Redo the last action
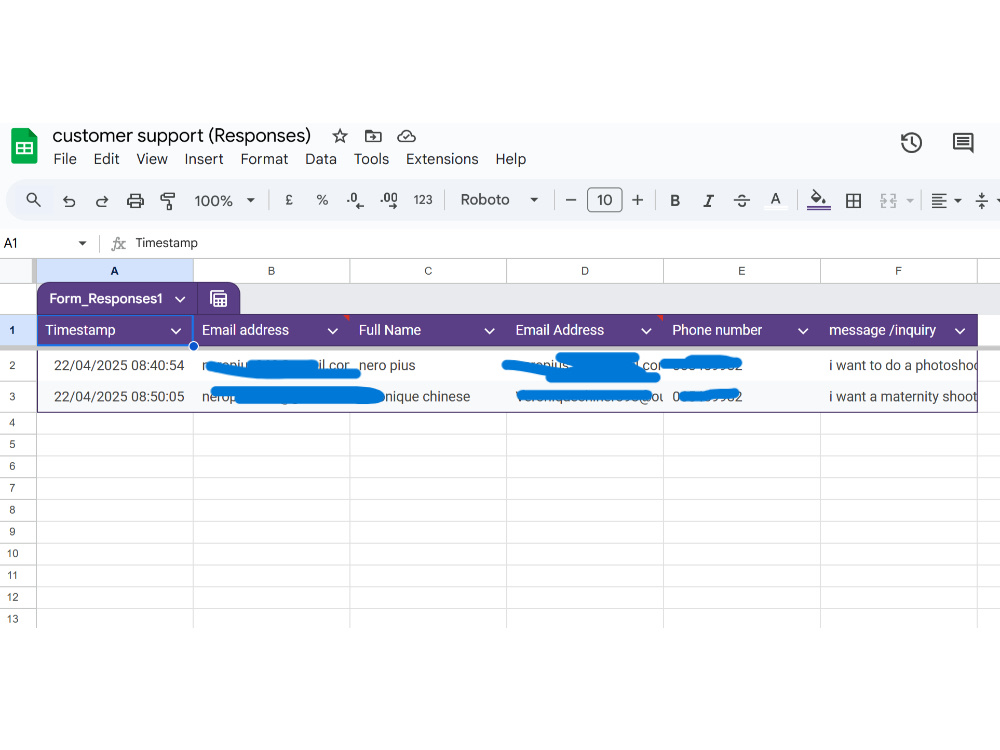Viewport: 1000px width, 750px height. 102,201
